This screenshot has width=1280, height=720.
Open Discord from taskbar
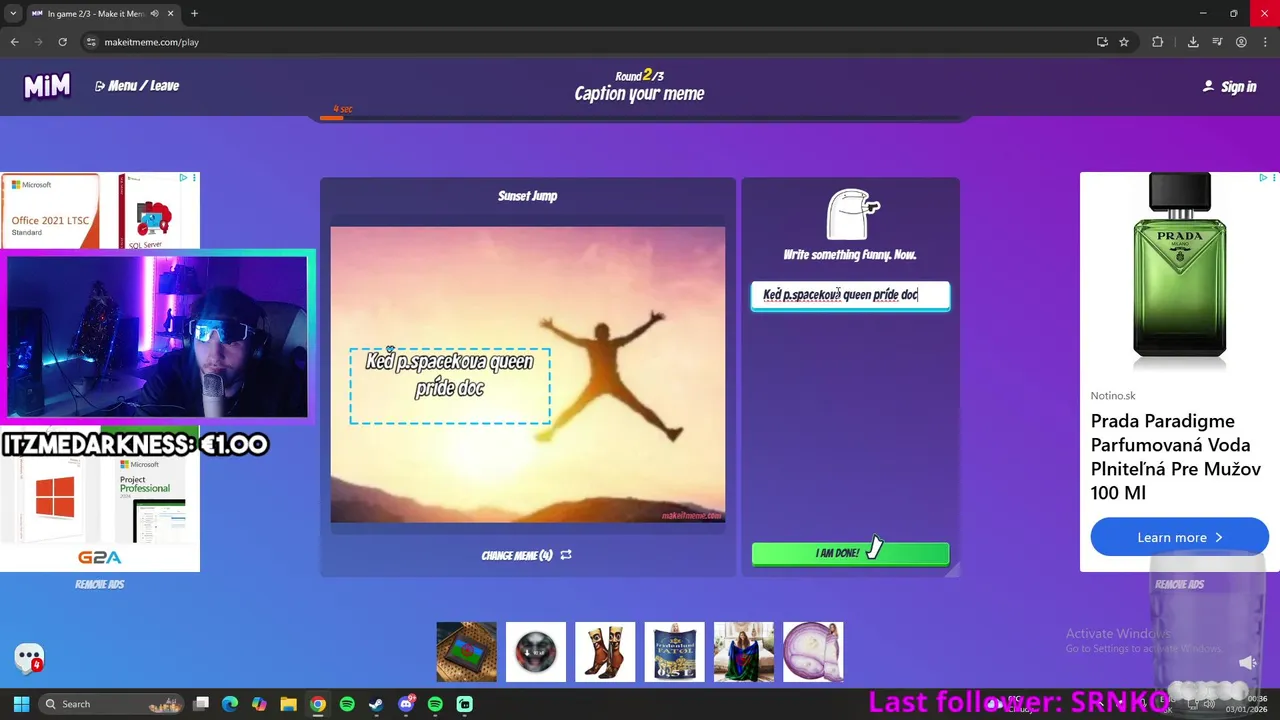tap(406, 704)
